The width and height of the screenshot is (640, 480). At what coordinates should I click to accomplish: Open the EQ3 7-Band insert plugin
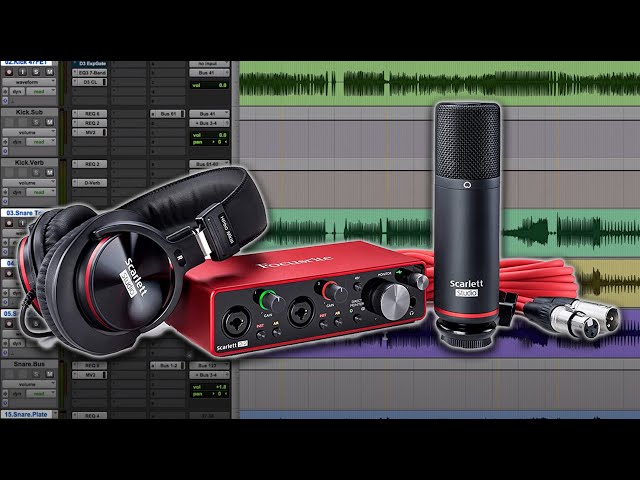pos(89,73)
